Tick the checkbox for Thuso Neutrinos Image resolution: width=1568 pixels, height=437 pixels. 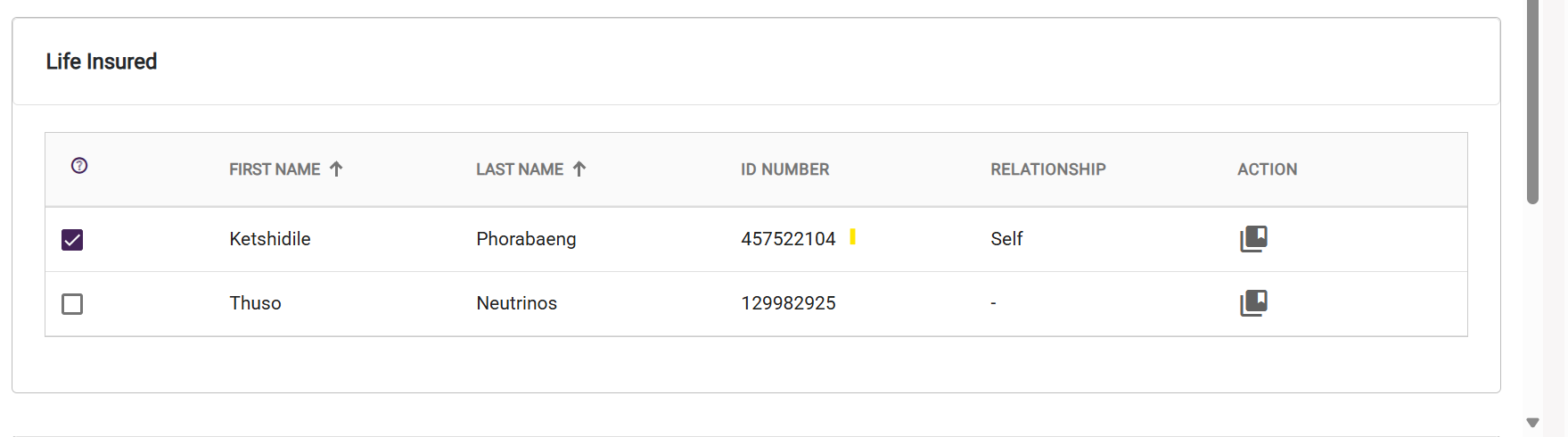click(72, 304)
